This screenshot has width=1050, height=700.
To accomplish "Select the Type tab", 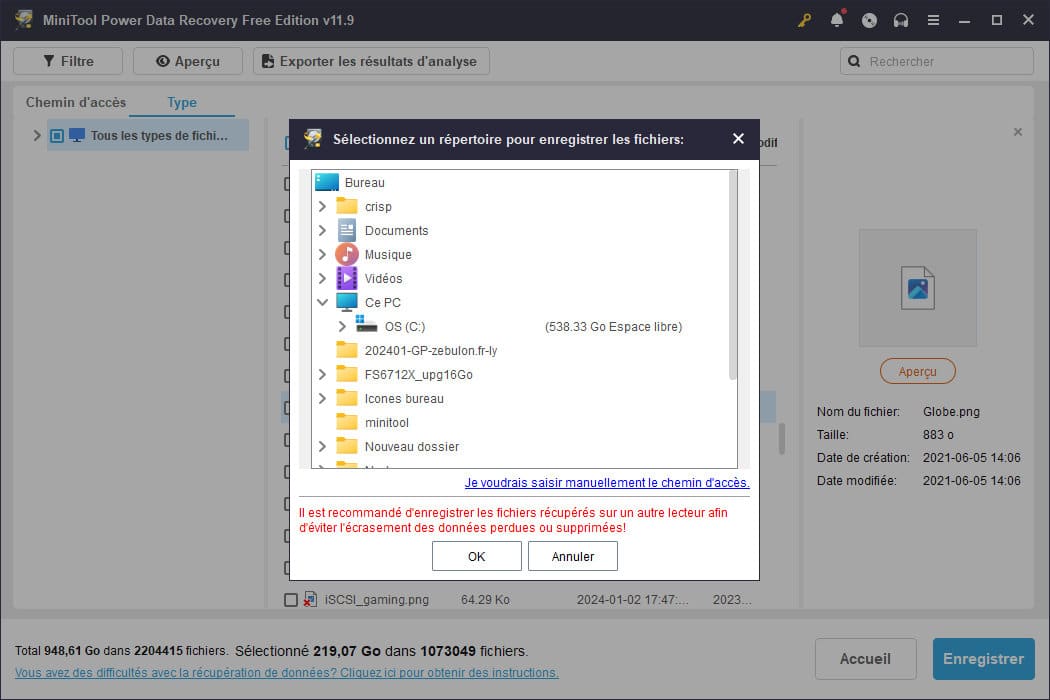I will coord(182,102).
